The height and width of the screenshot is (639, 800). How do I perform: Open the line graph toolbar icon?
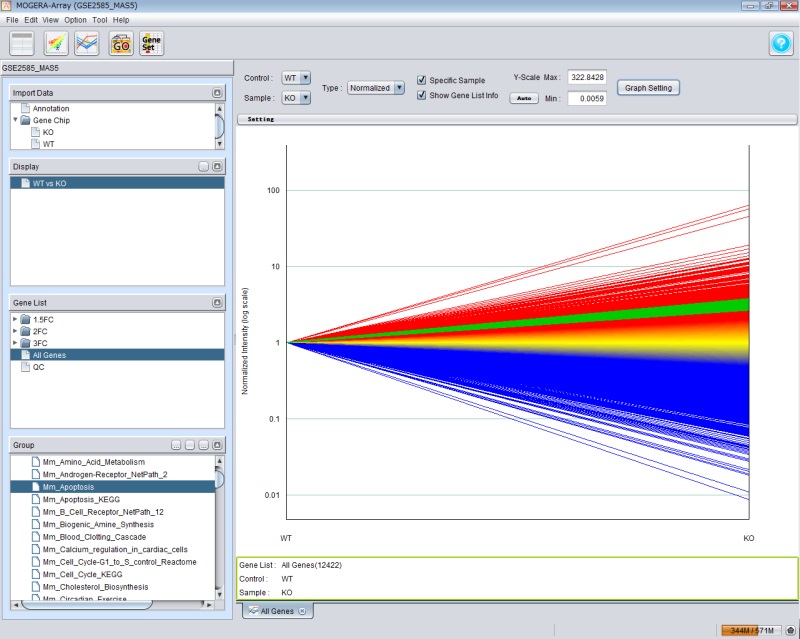click(87, 43)
